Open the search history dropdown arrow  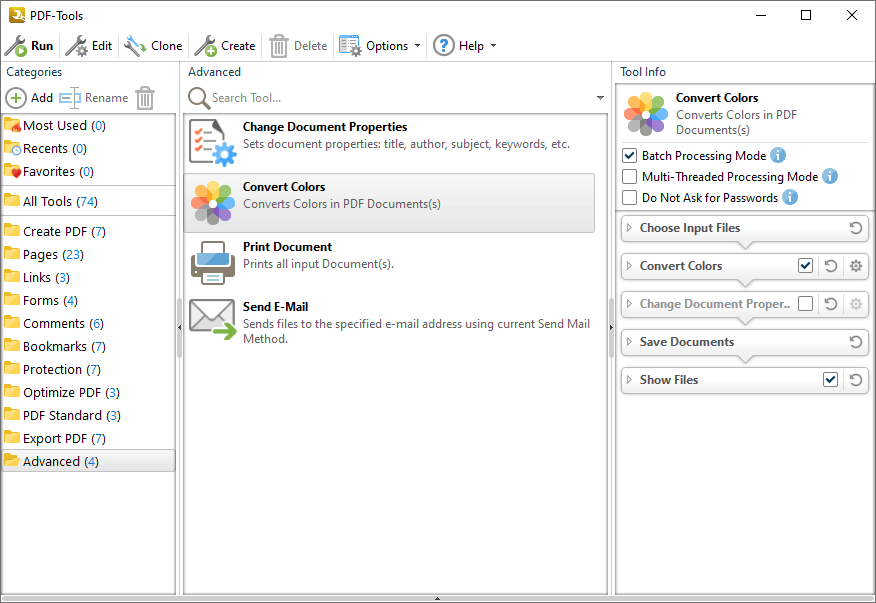pyautogui.click(x=600, y=97)
